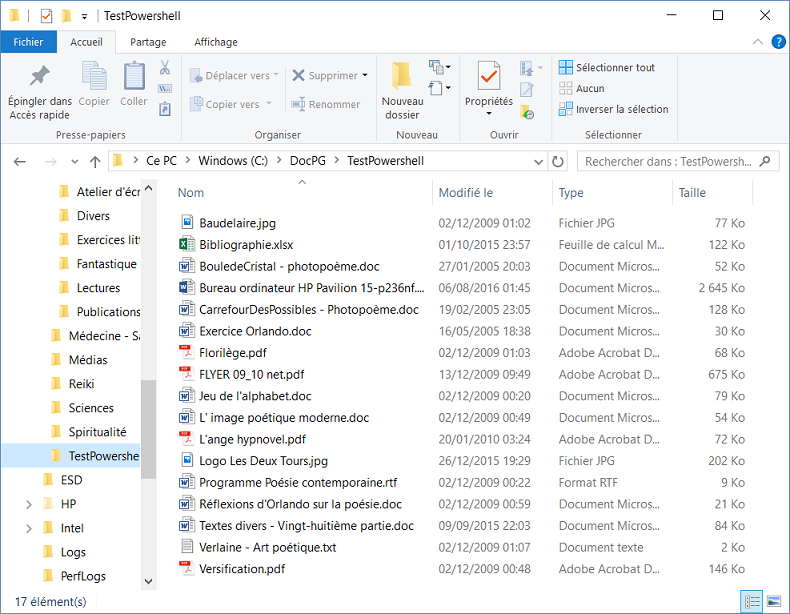Image resolution: width=790 pixels, height=614 pixels.
Task: Open the Propriétés dropdown arrow
Action: point(489,114)
